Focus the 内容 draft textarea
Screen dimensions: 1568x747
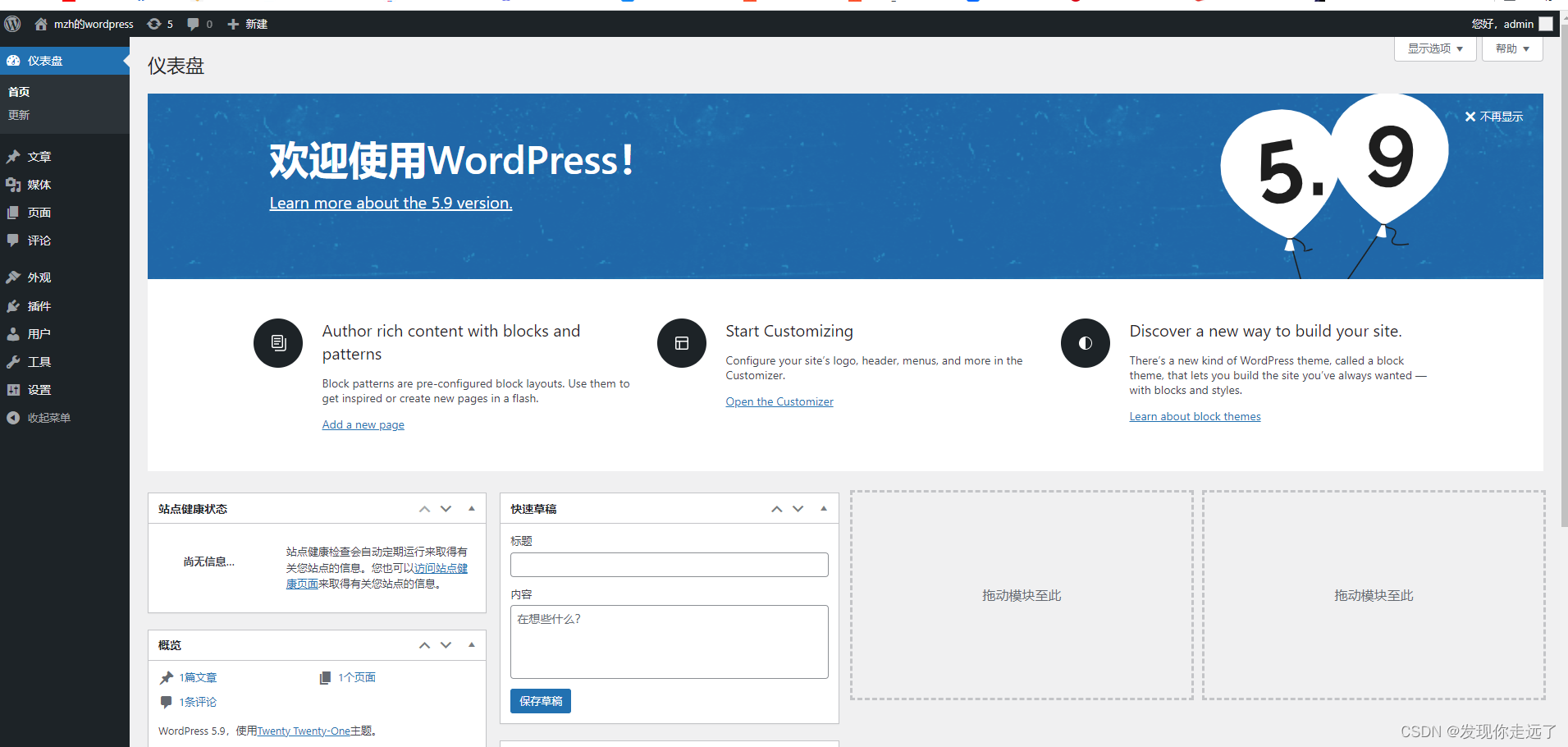[x=670, y=642]
